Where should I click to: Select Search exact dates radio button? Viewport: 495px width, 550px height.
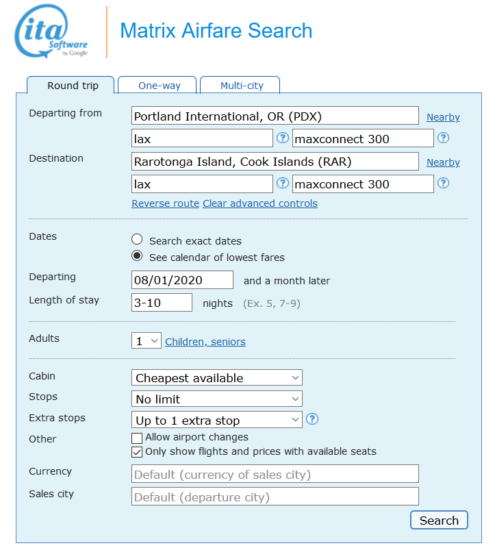137,240
